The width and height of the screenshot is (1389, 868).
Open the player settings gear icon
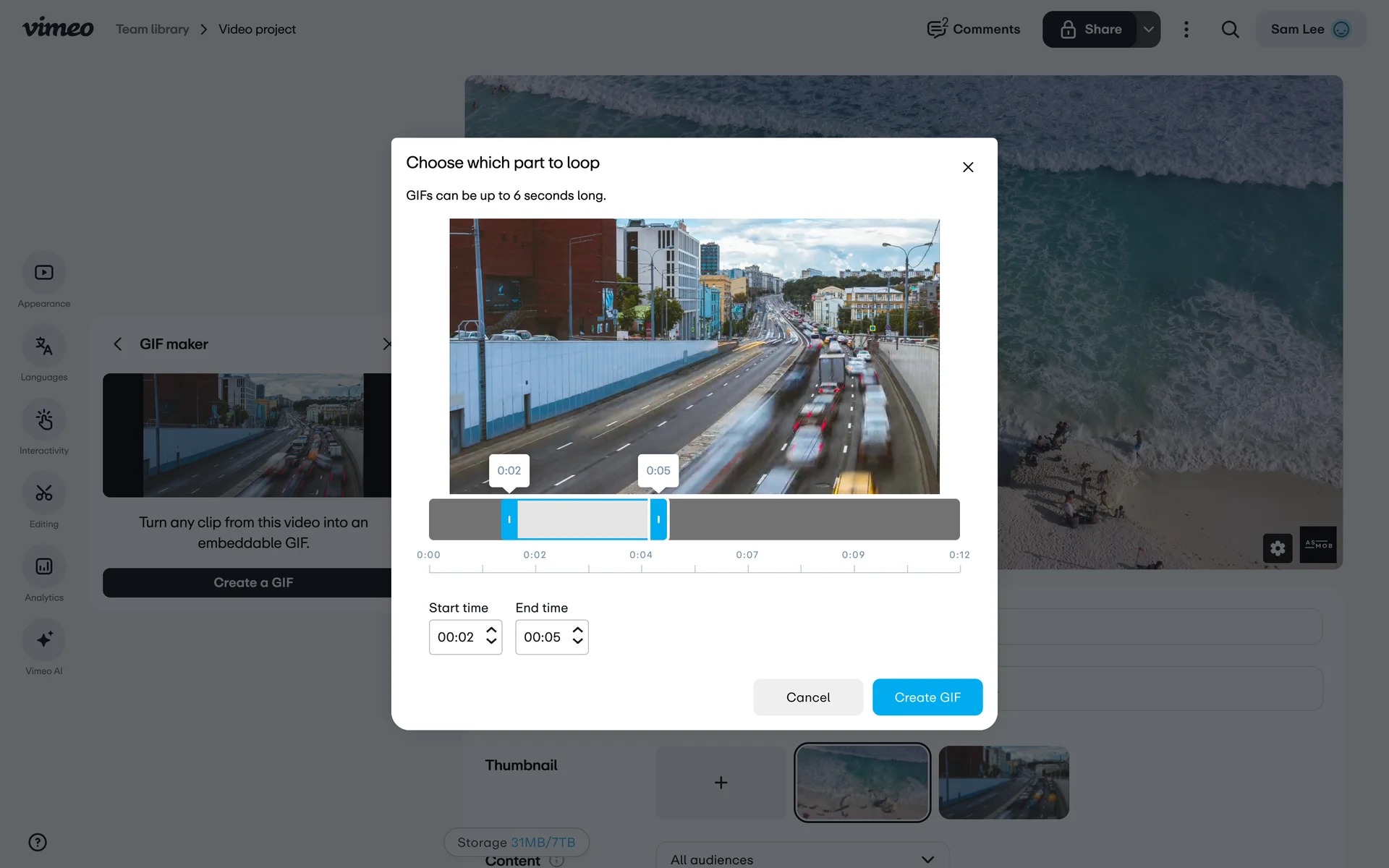point(1278,548)
